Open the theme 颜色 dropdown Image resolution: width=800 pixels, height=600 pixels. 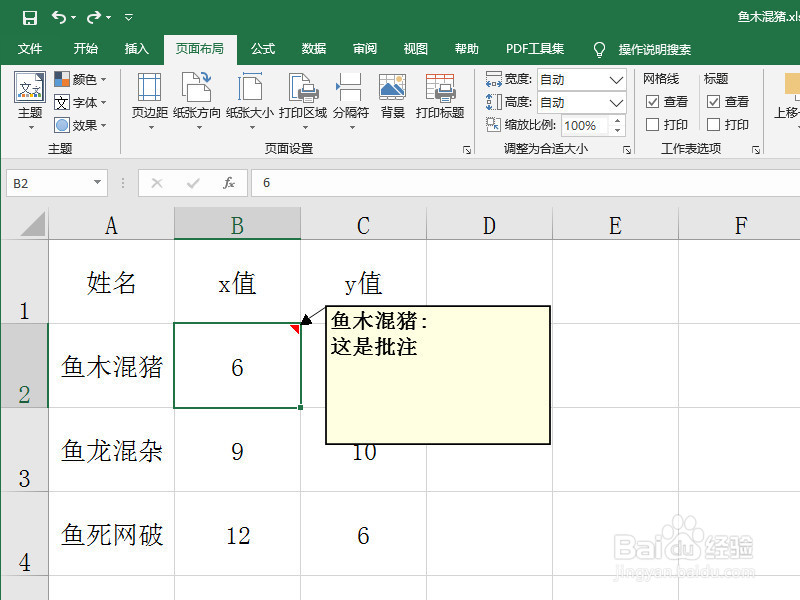click(81, 79)
